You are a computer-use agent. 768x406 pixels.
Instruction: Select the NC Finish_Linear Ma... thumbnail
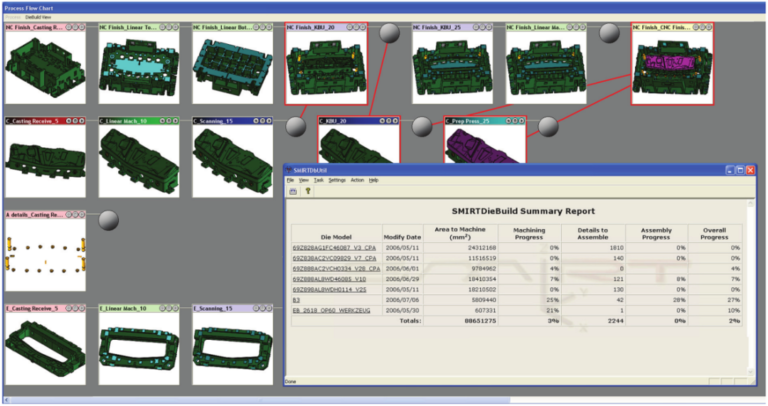pos(546,68)
